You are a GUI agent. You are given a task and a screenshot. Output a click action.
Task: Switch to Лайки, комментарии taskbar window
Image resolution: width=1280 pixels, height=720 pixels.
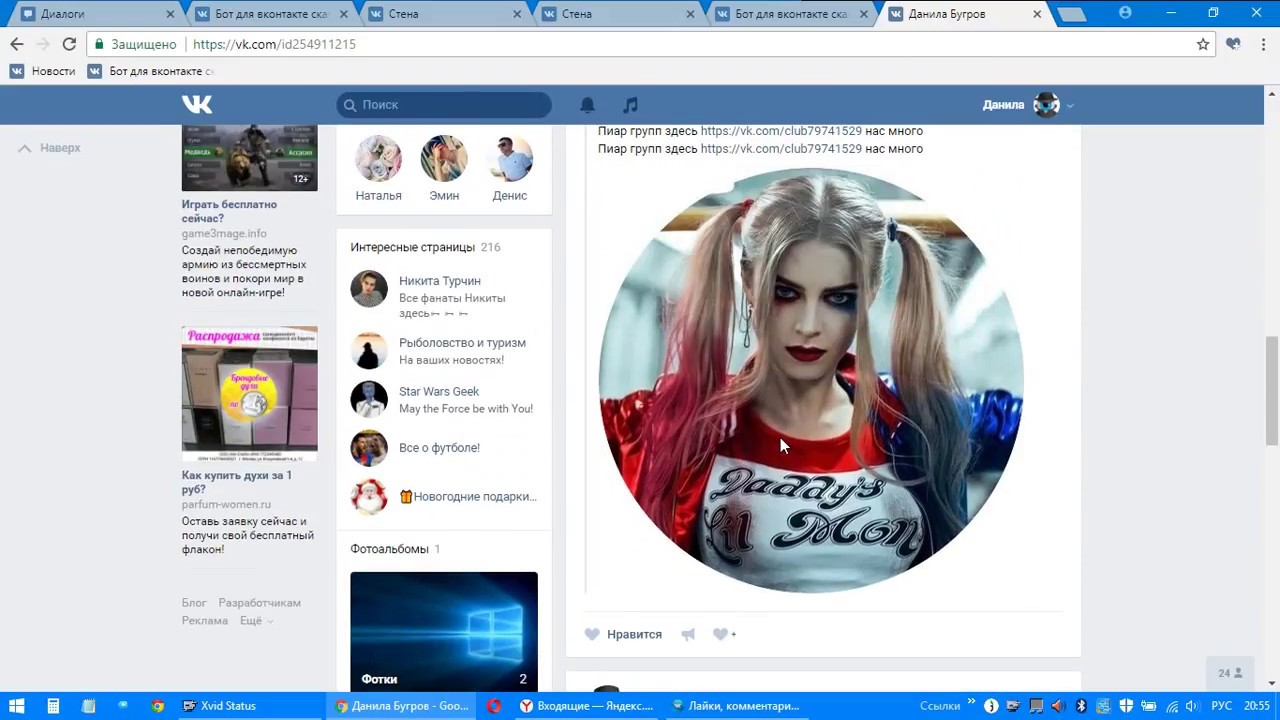[736, 706]
